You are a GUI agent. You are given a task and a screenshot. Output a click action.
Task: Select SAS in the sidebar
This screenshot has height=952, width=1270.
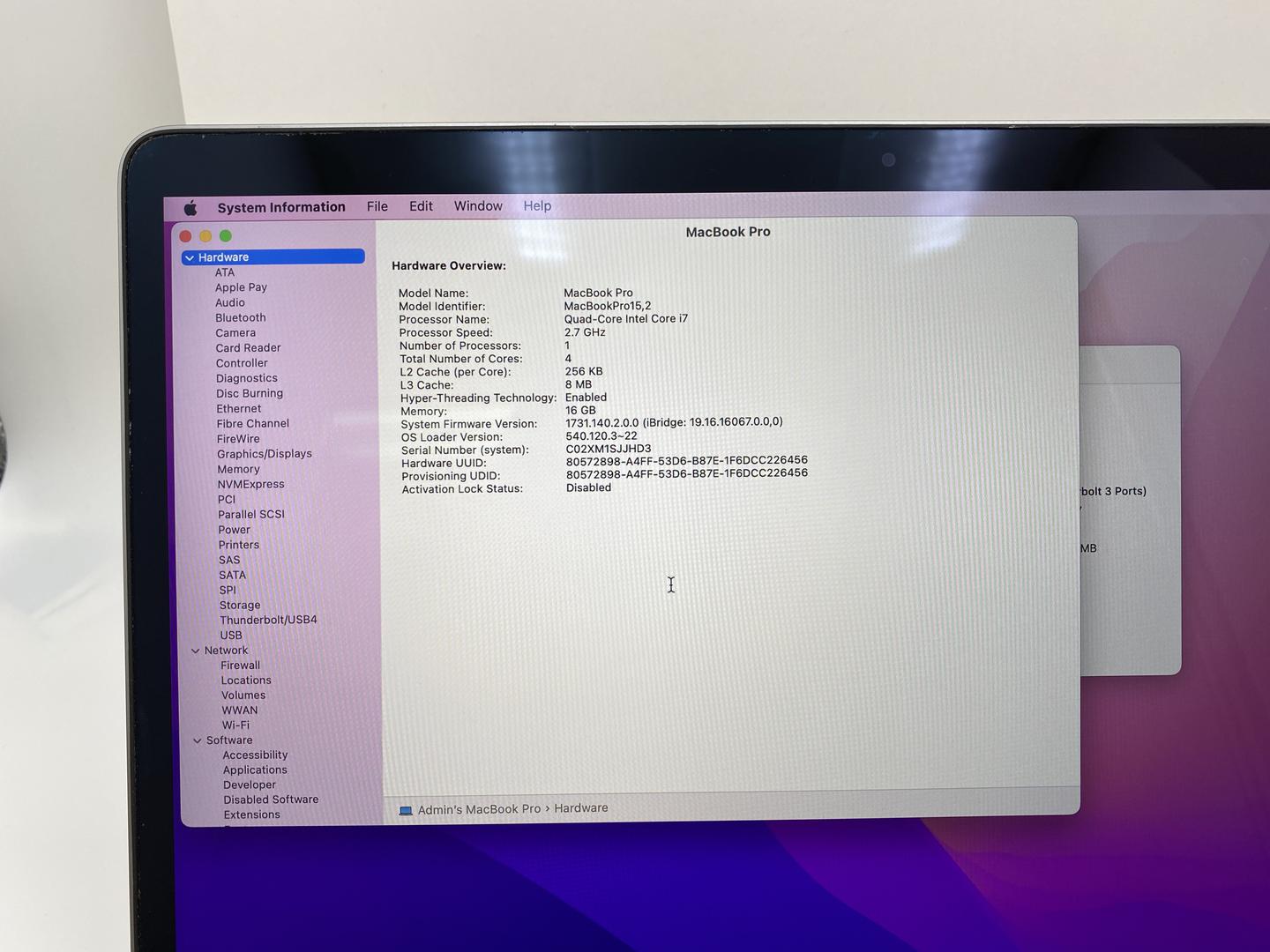(229, 560)
